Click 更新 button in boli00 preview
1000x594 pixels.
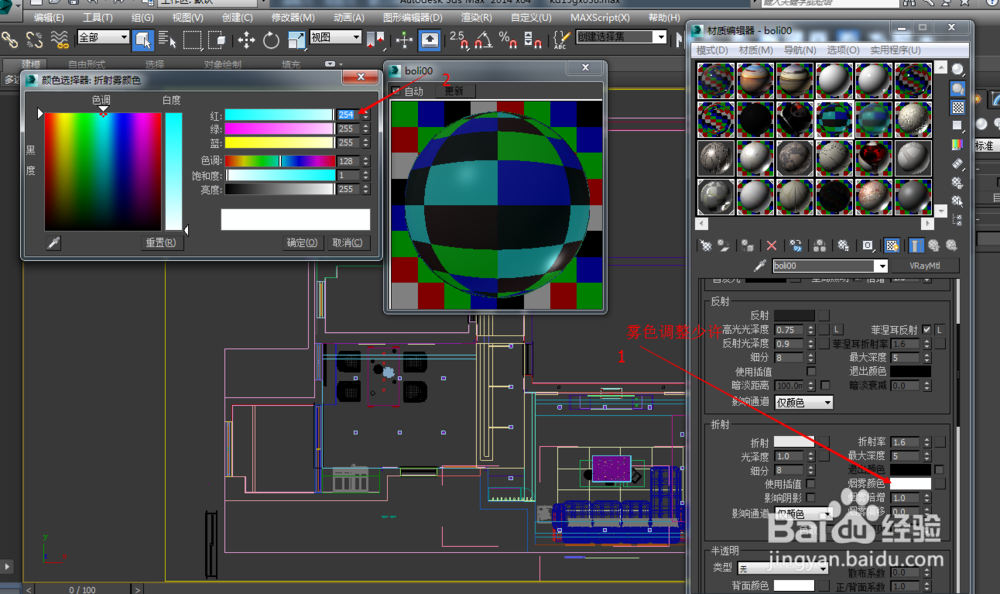[x=454, y=91]
